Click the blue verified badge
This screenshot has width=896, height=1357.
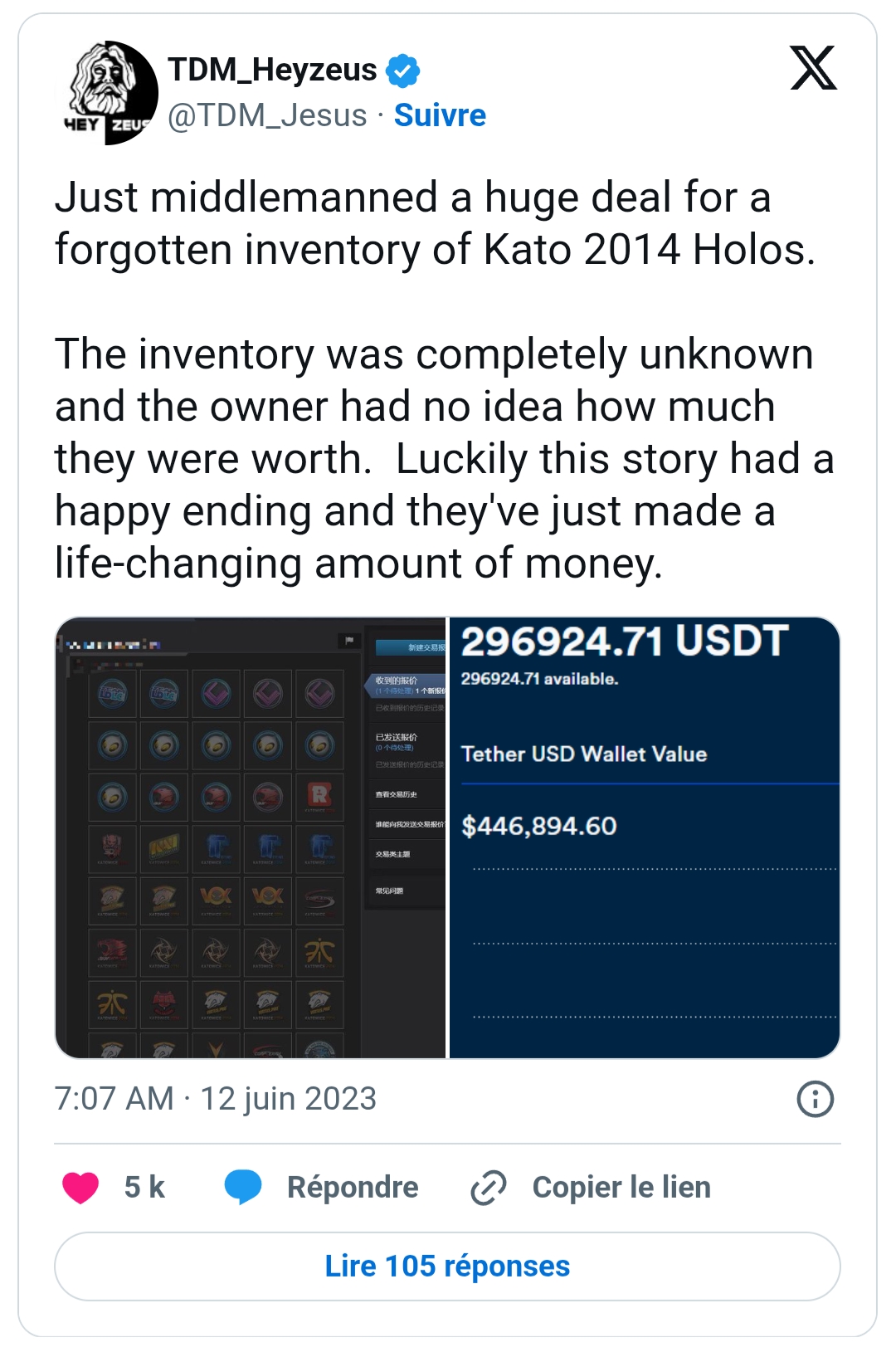(x=403, y=71)
